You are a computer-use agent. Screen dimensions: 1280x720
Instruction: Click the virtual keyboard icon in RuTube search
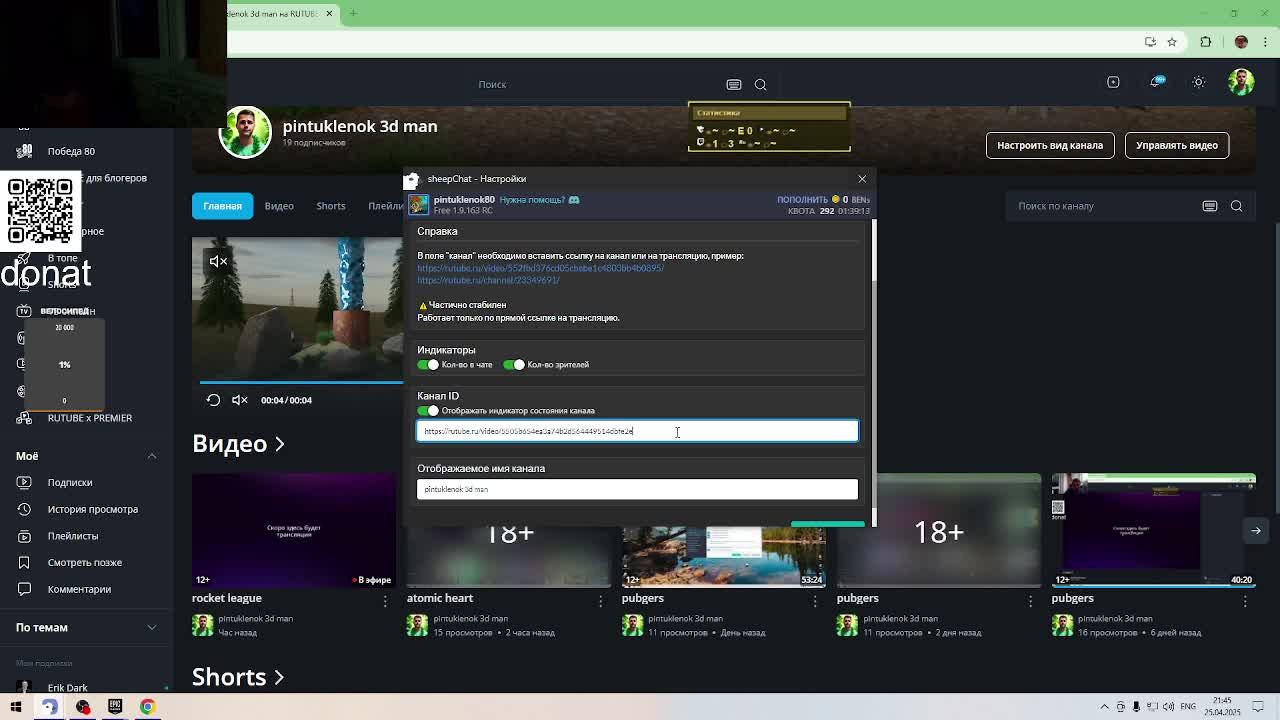tap(734, 85)
